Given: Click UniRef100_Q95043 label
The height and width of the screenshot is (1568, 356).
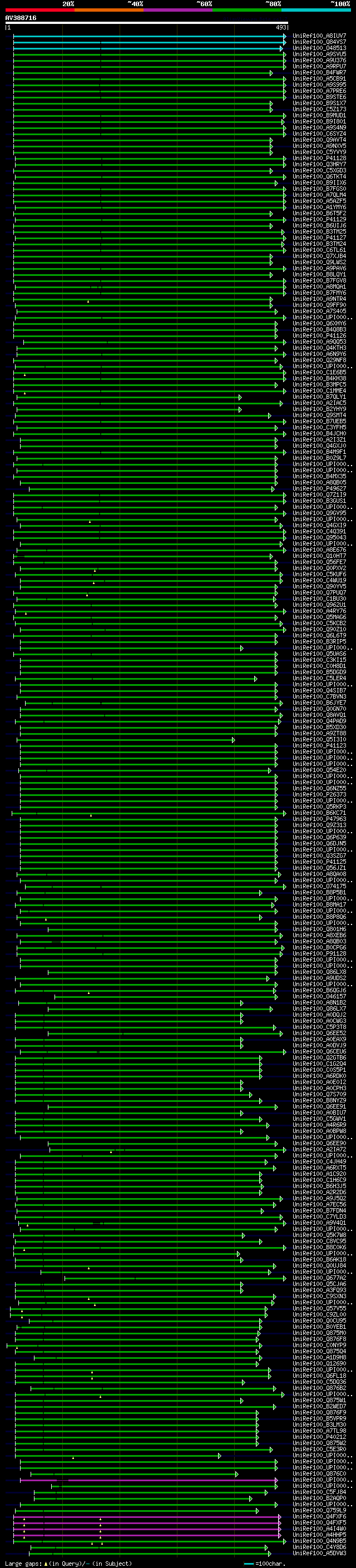Looking at the screenshot, I should click(x=319, y=537).
